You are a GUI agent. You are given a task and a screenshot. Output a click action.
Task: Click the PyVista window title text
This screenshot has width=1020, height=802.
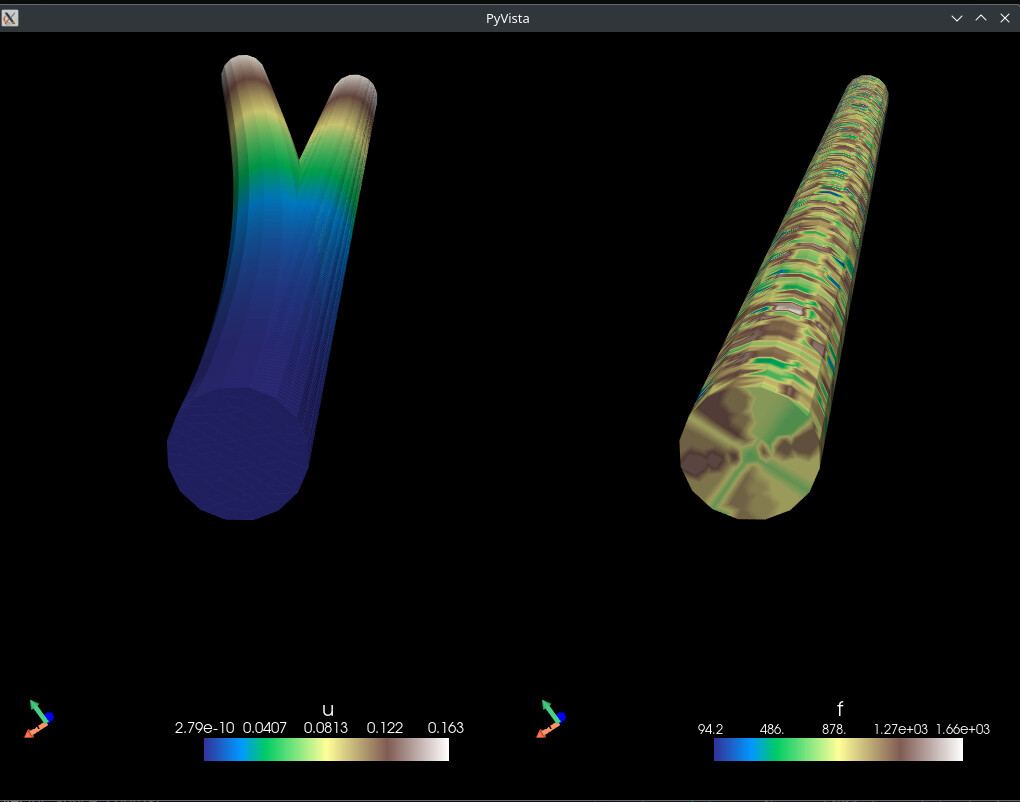[x=507, y=19]
